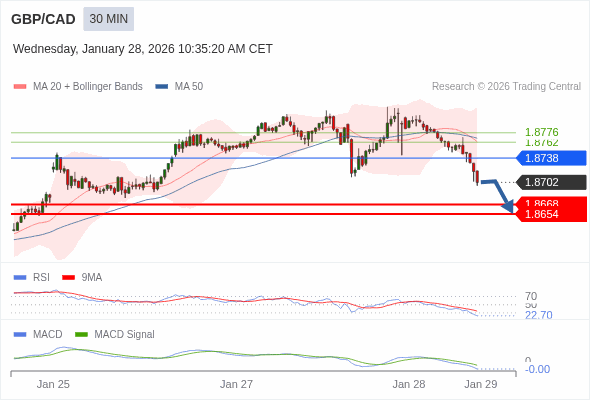The image size is (590, 400).
Task: Click the RSI legend label
Action: (x=41, y=278)
